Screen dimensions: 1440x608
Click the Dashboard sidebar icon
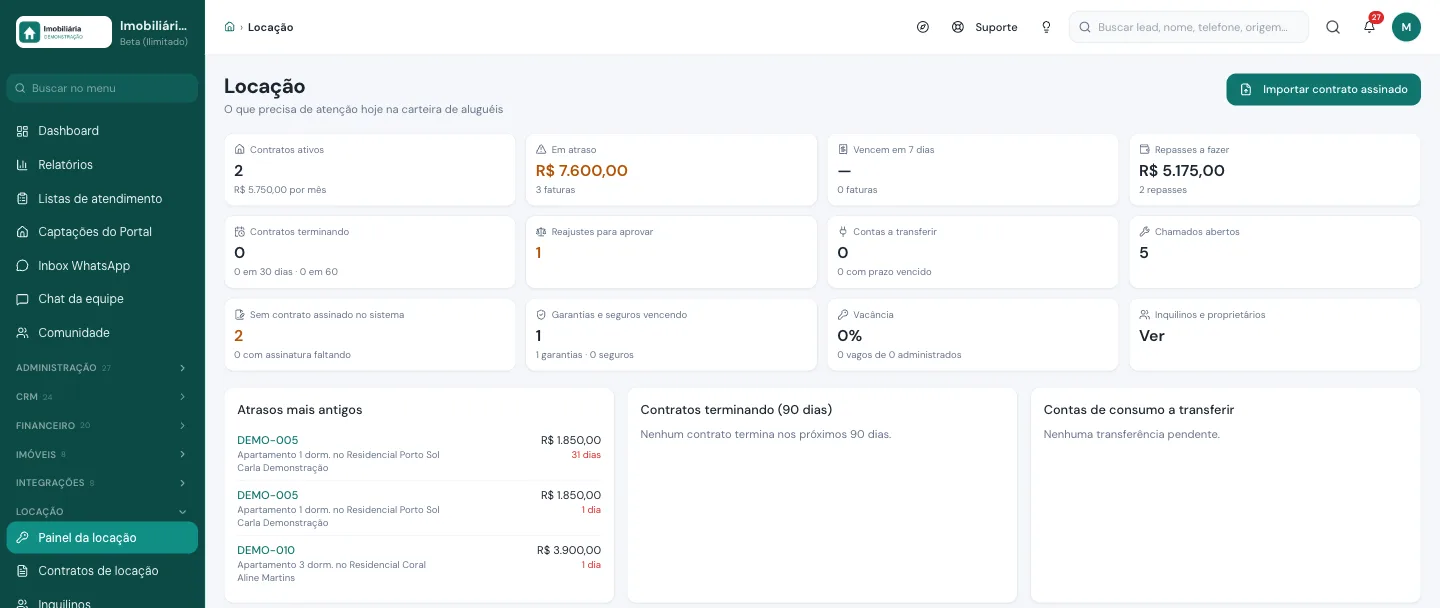[22, 131]
